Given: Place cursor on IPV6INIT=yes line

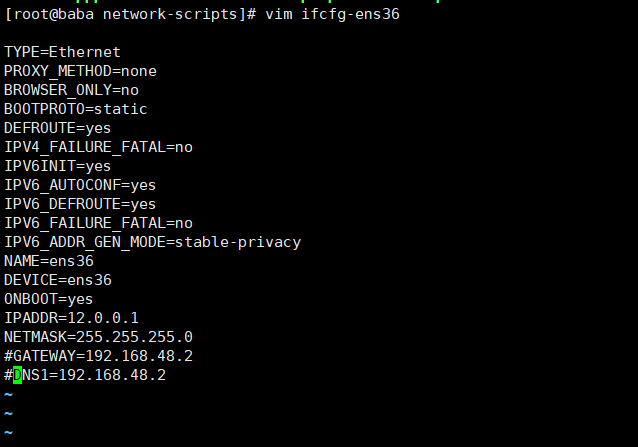Looking at the screenshot, I should (57, 166).
